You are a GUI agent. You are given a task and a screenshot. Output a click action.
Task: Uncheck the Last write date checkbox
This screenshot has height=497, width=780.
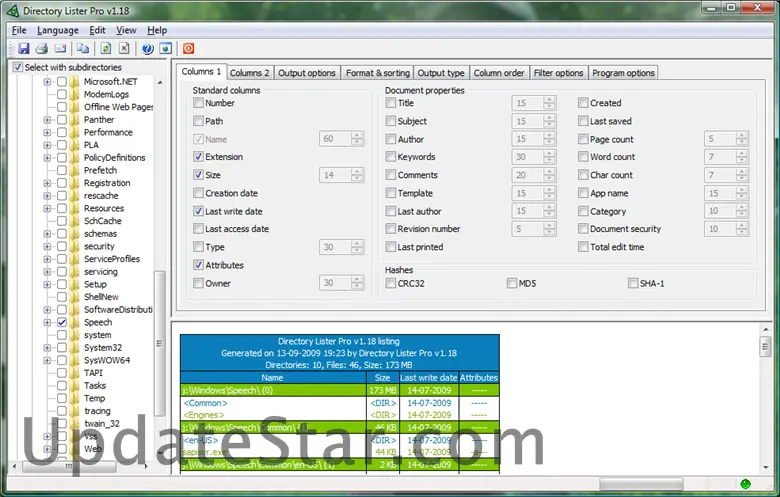198,211
